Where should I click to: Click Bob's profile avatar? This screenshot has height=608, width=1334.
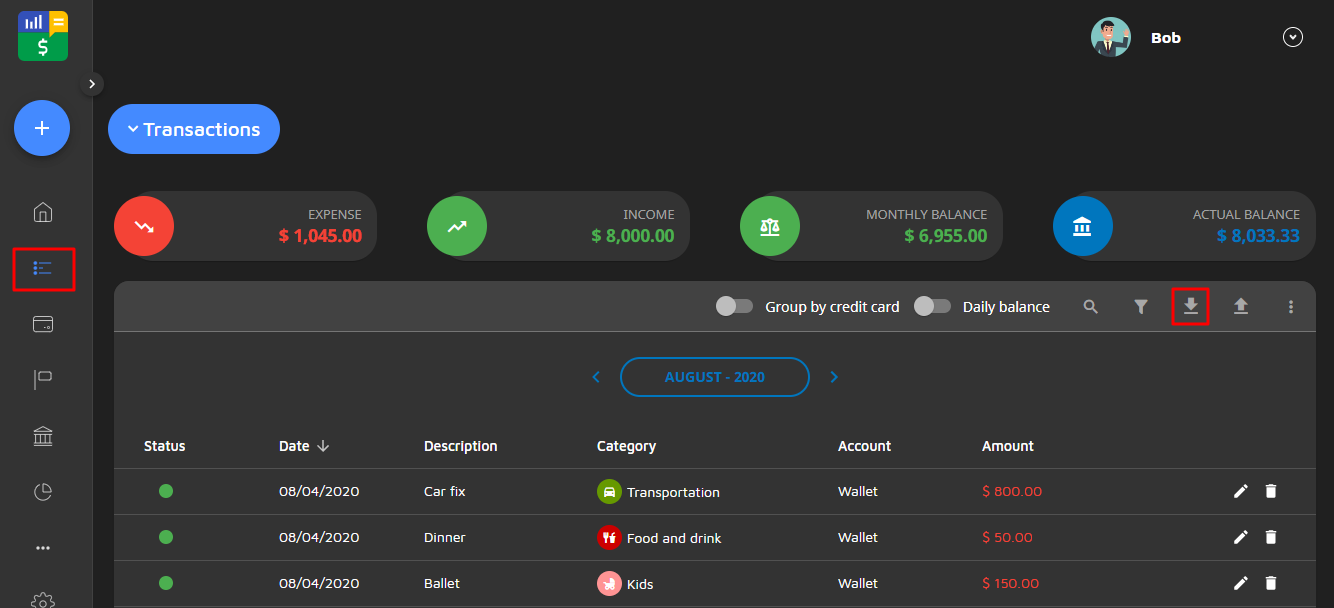click(x=1111, y=37)
